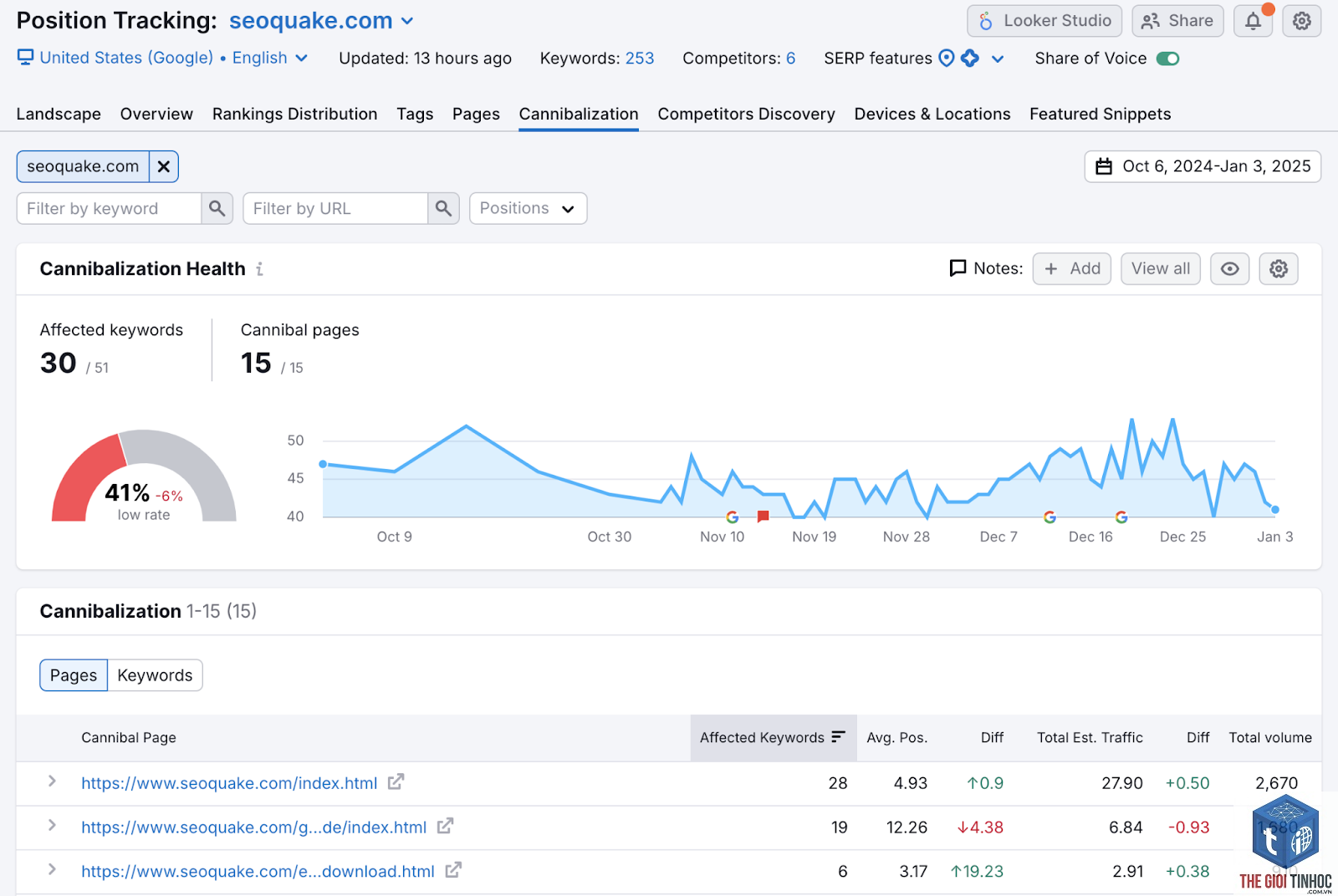The width and height of the screenshot is (1338, 896).
Task: Open g...de/index.html external link icon
Action: tap(445, 826)
